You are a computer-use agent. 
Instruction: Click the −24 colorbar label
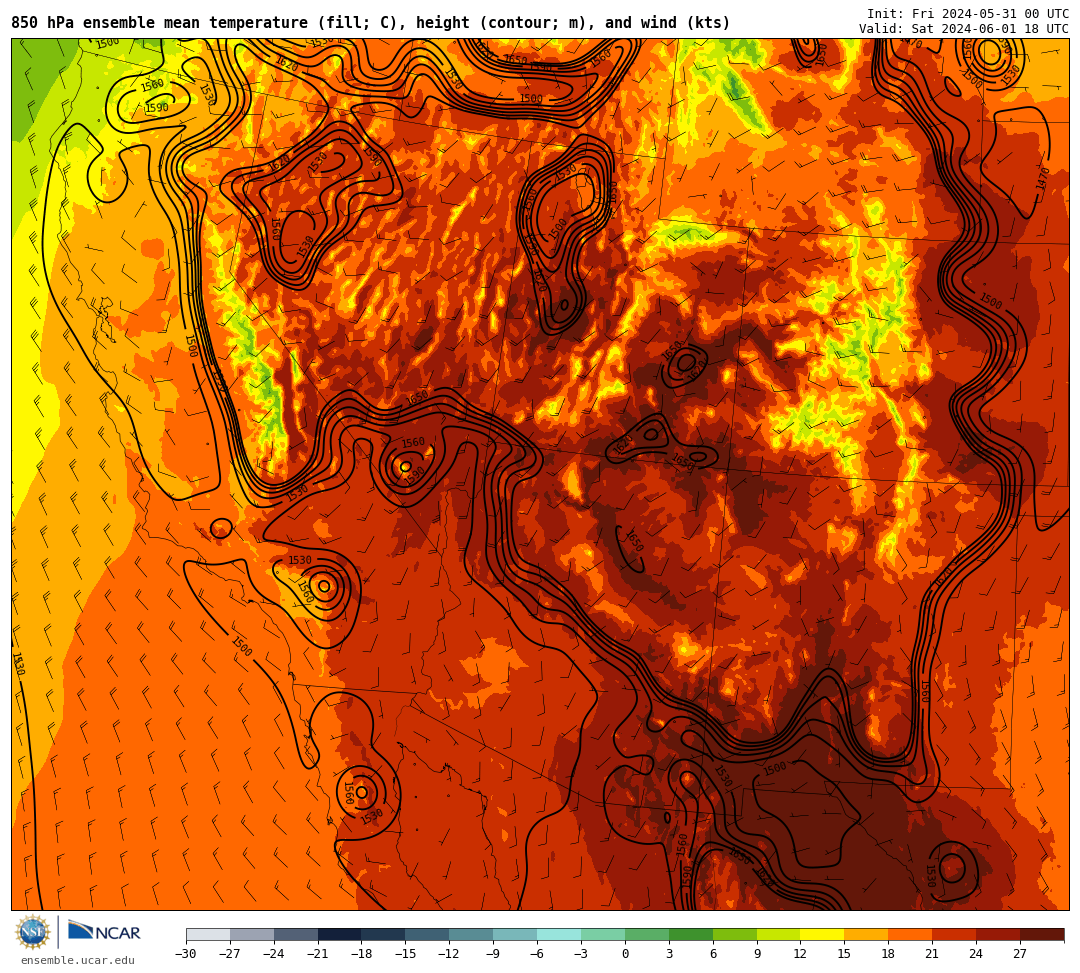tap(274, 954)
